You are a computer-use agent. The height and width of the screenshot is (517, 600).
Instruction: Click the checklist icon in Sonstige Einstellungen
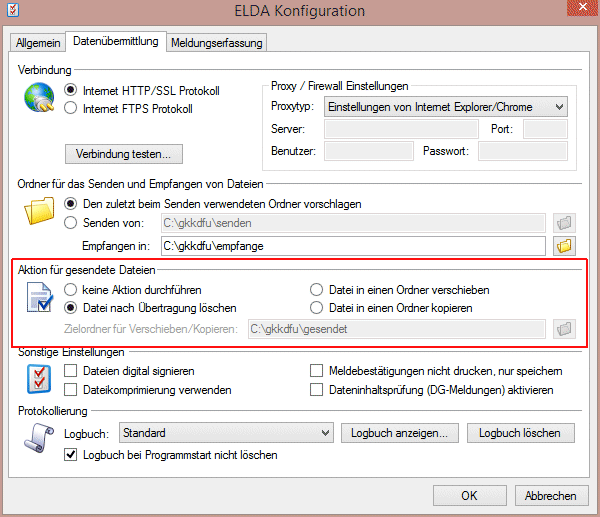(x=39, y=379)
